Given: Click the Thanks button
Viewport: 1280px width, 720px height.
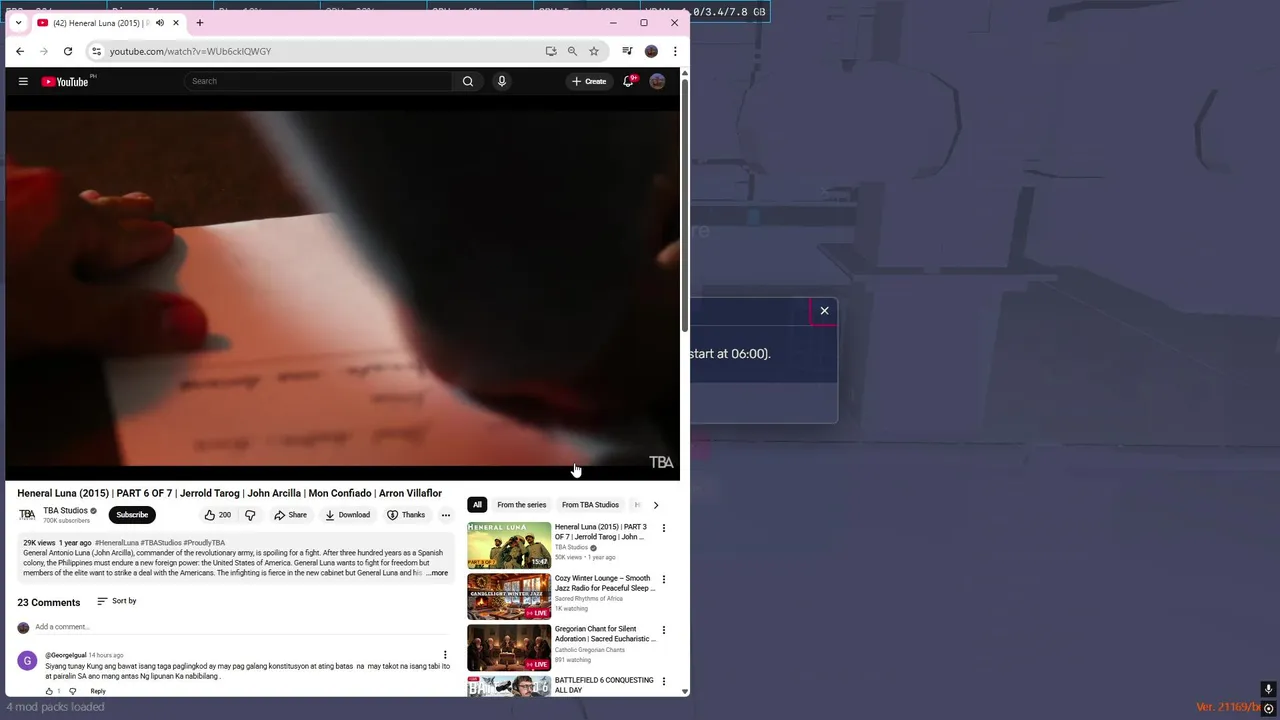Looking at the screenshot, I should pos(406,515).
